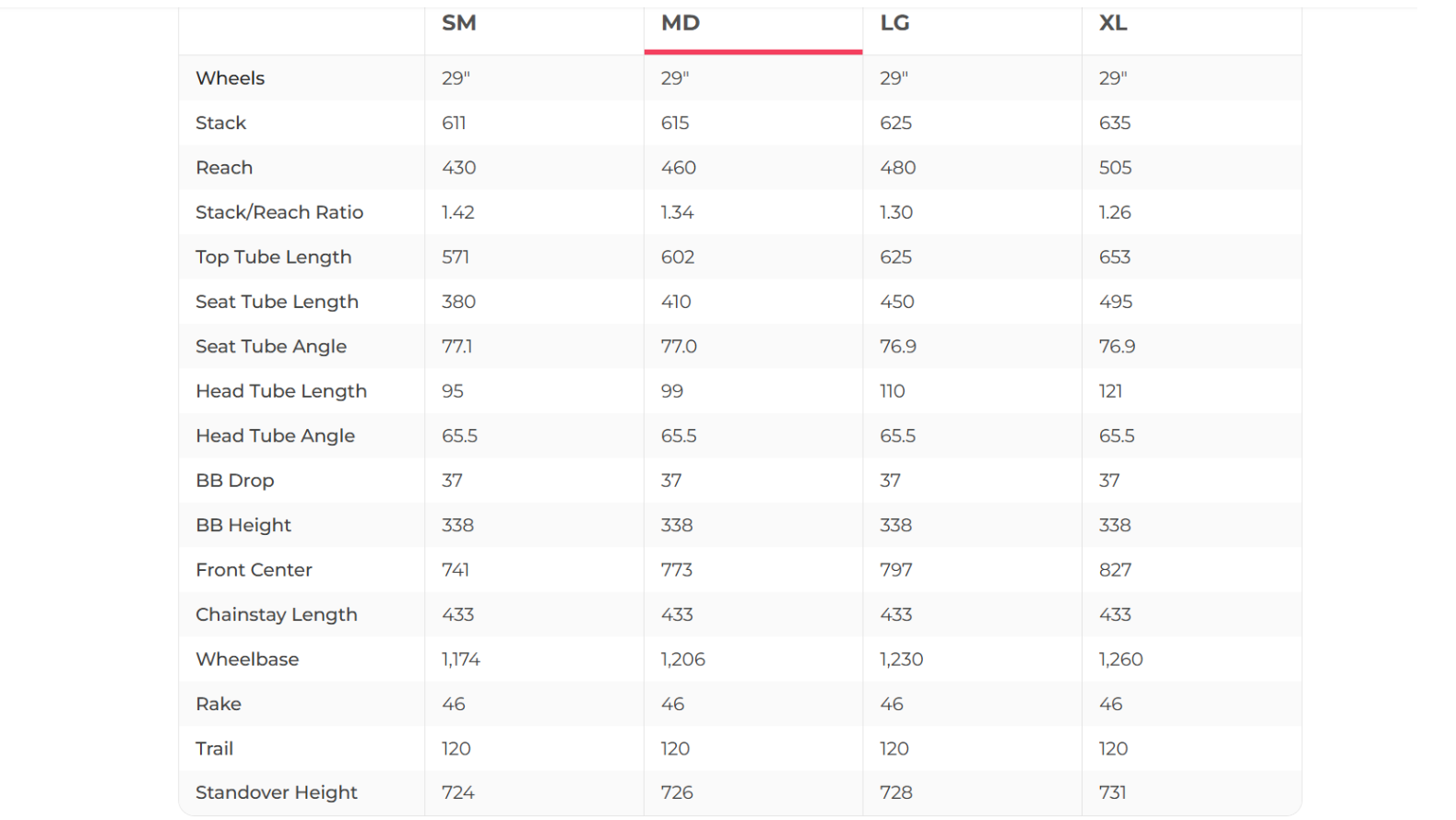1456x820 pixels.
Task: Click the XL head tube length 121
Action: click(1110, 391)
